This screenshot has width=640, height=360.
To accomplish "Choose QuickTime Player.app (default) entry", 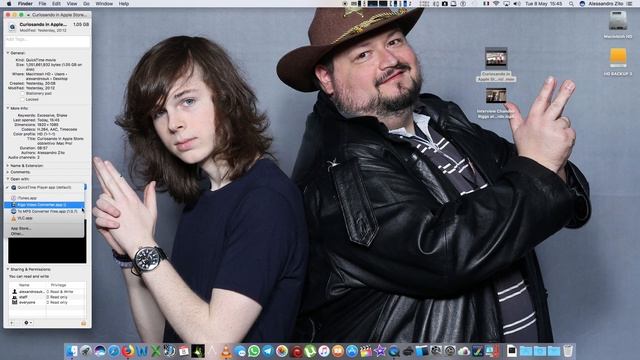I will pos(44,187).
